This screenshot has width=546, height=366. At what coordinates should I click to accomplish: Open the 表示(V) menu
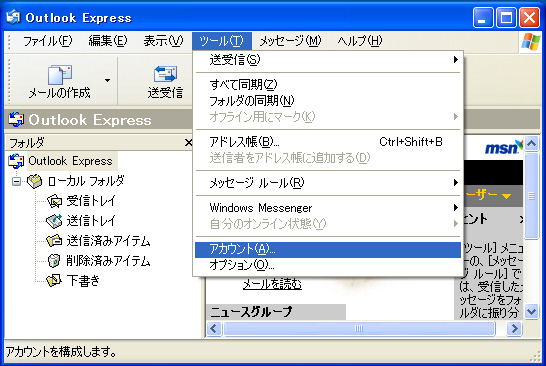163,41
